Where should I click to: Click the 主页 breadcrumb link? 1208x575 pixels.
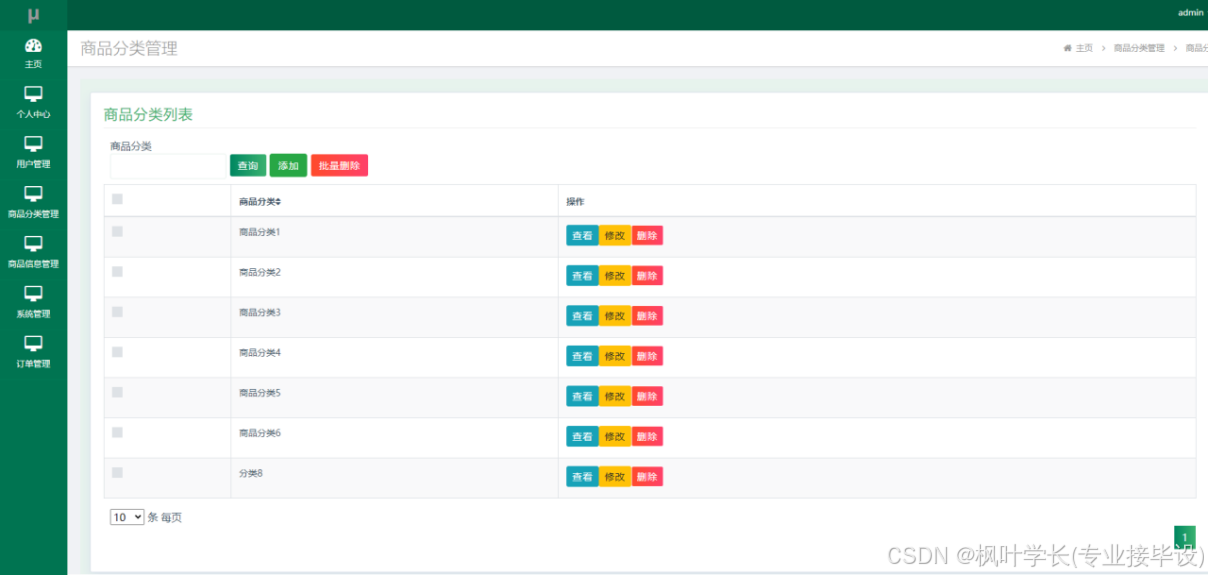(x=1084, y=48)
